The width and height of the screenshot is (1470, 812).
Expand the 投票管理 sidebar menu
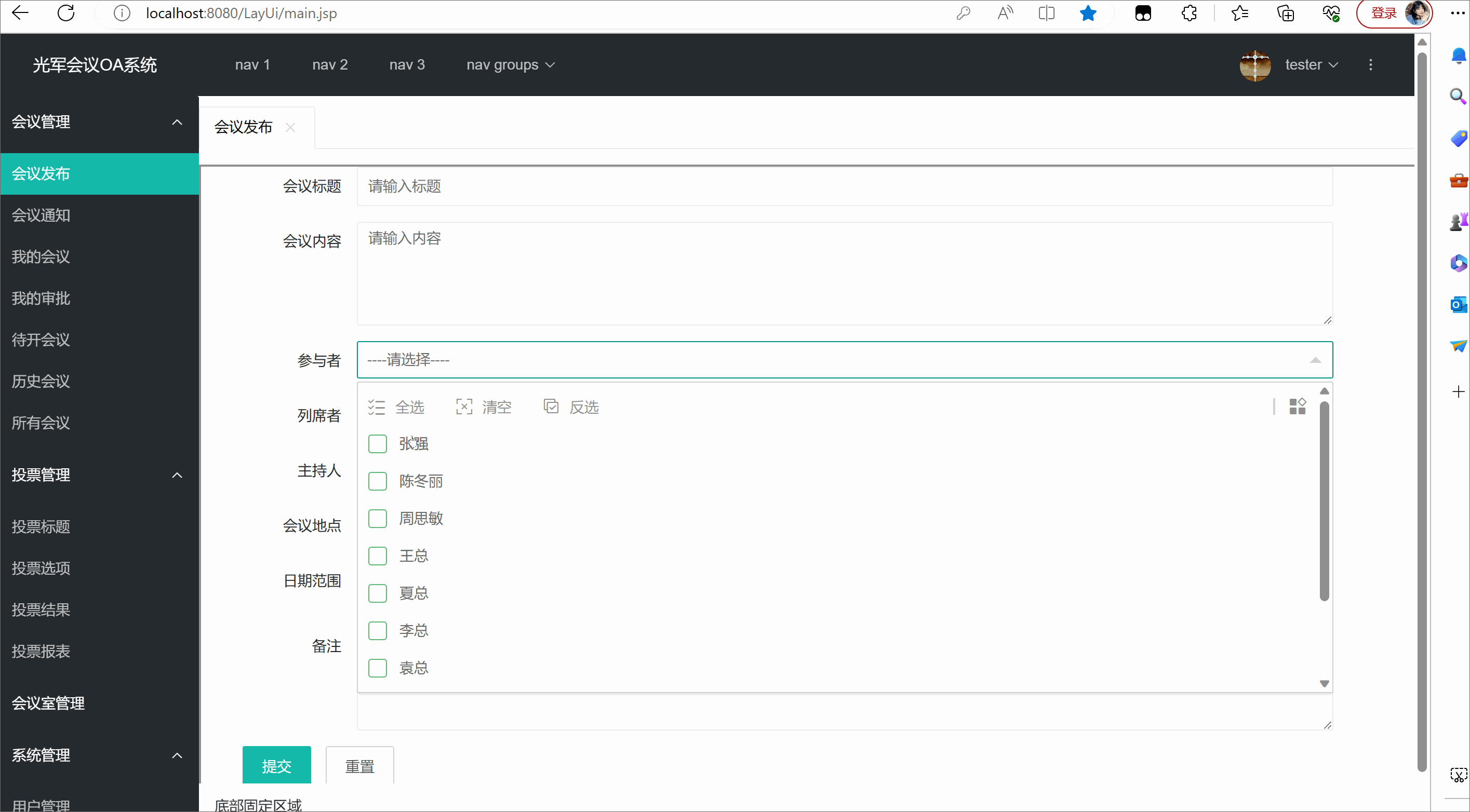point(98,475)
